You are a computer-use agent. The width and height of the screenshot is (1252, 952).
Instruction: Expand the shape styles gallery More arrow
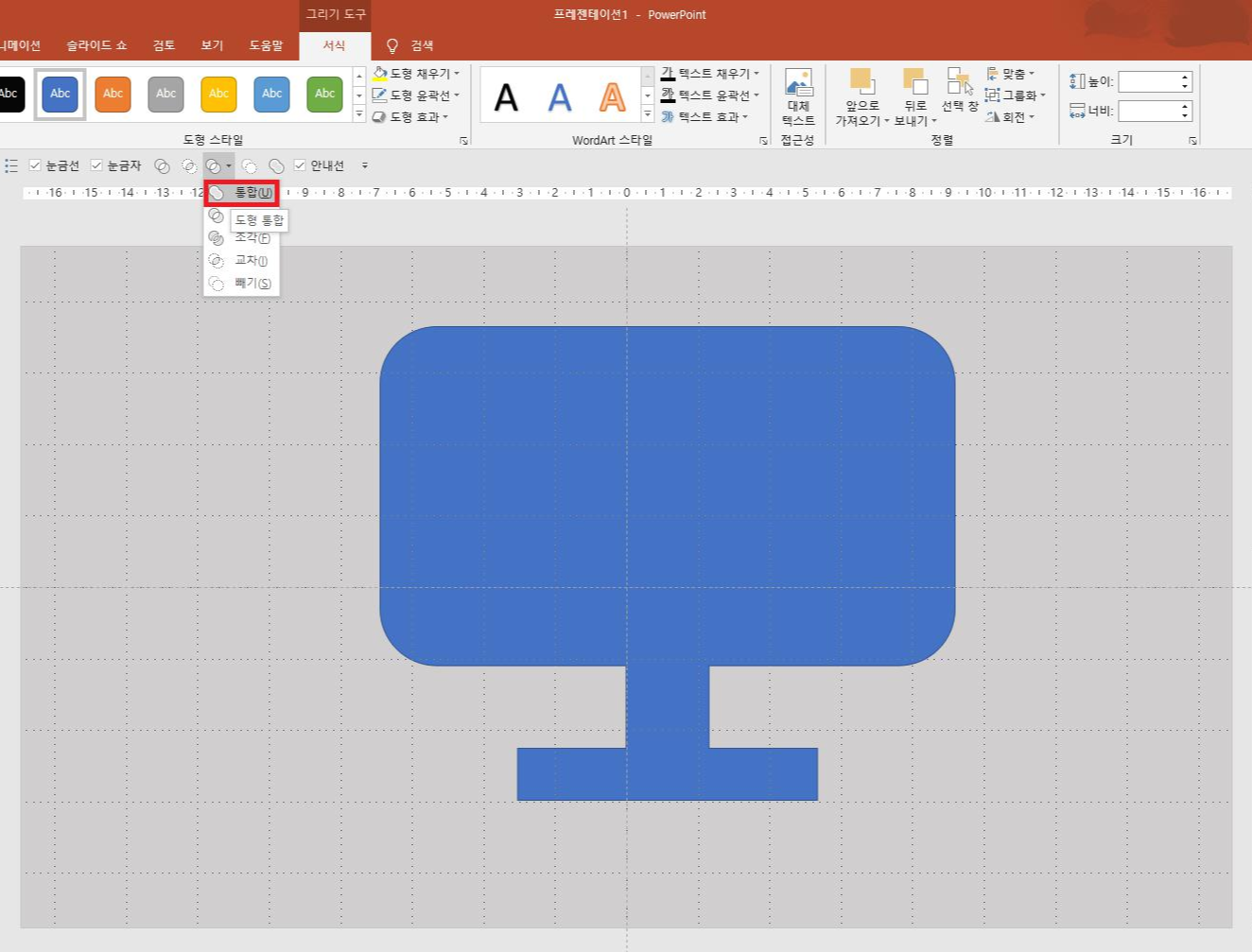pos(359,114)
